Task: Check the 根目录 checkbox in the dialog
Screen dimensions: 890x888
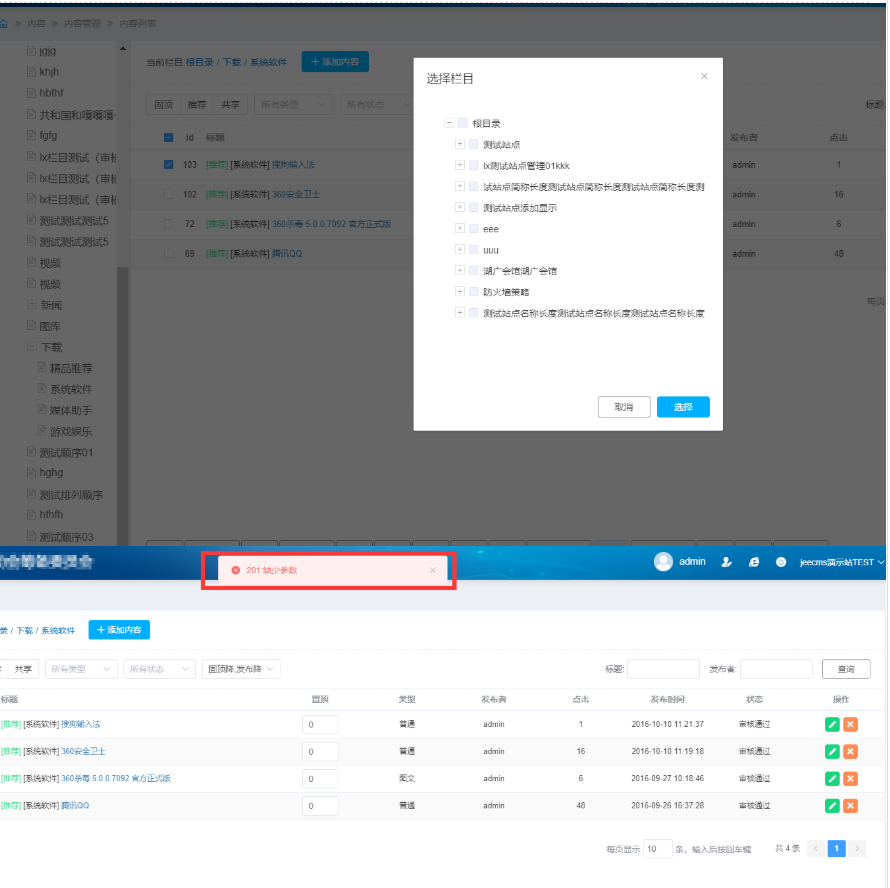Action: coord(463,123)
